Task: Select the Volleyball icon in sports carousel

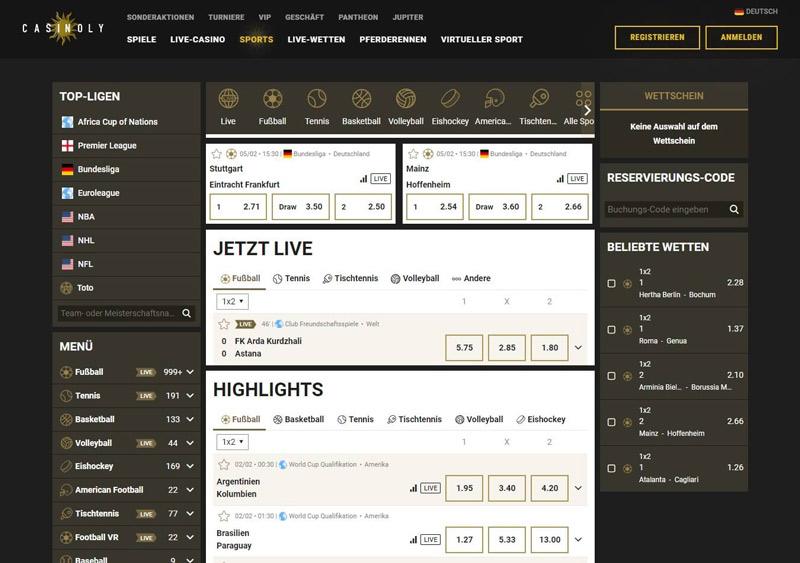Action: pyautogui.click(x=406, y=99)
